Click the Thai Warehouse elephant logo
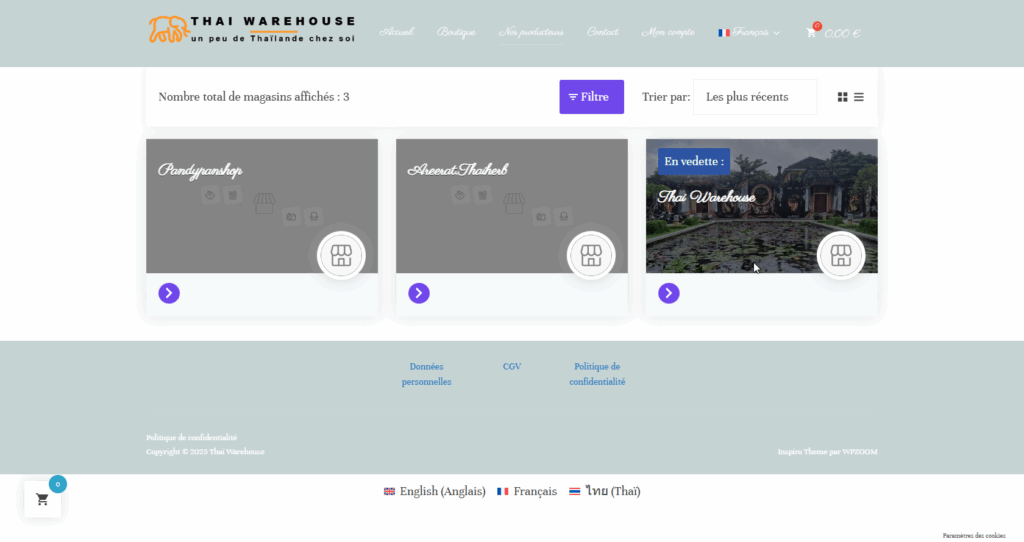 [x=169, y=29]
